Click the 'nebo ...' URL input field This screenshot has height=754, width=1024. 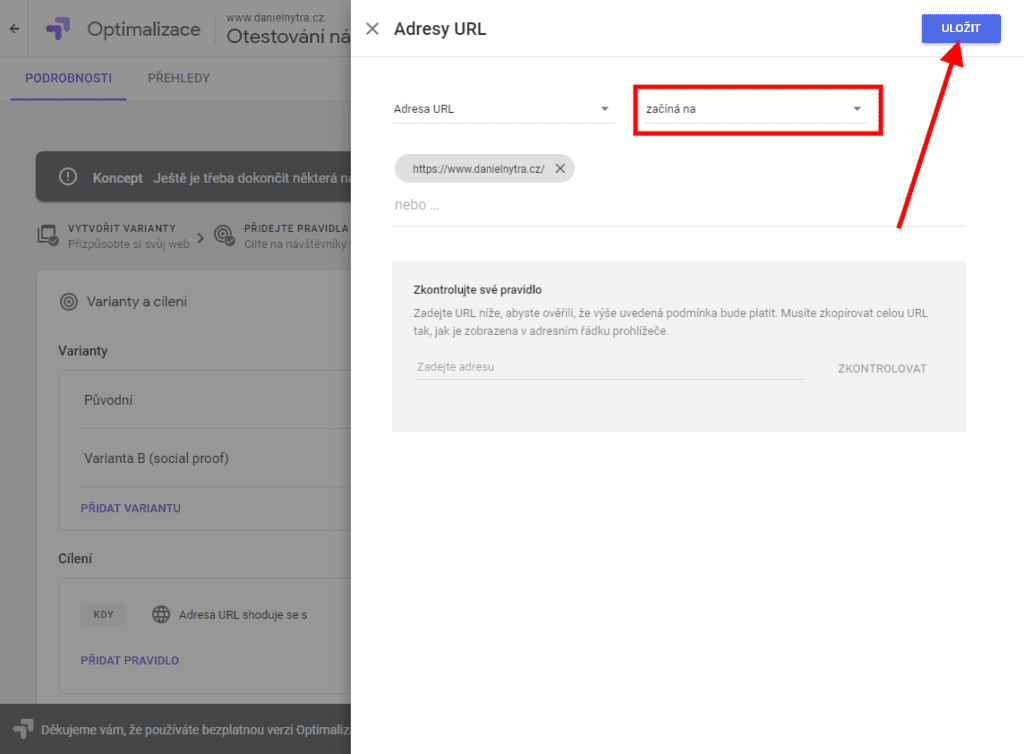[678, 205]
